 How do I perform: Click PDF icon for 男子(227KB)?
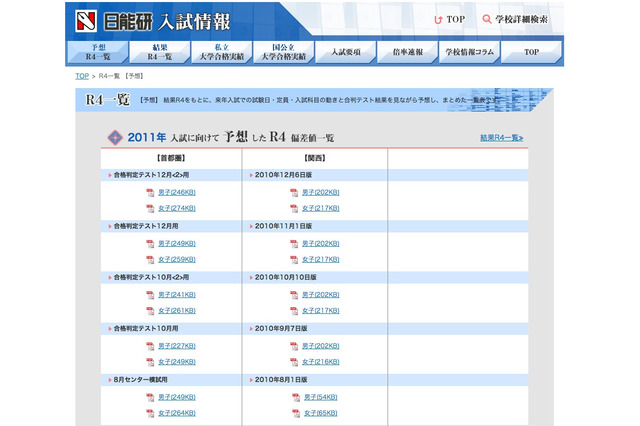click(x=150, y=346)
